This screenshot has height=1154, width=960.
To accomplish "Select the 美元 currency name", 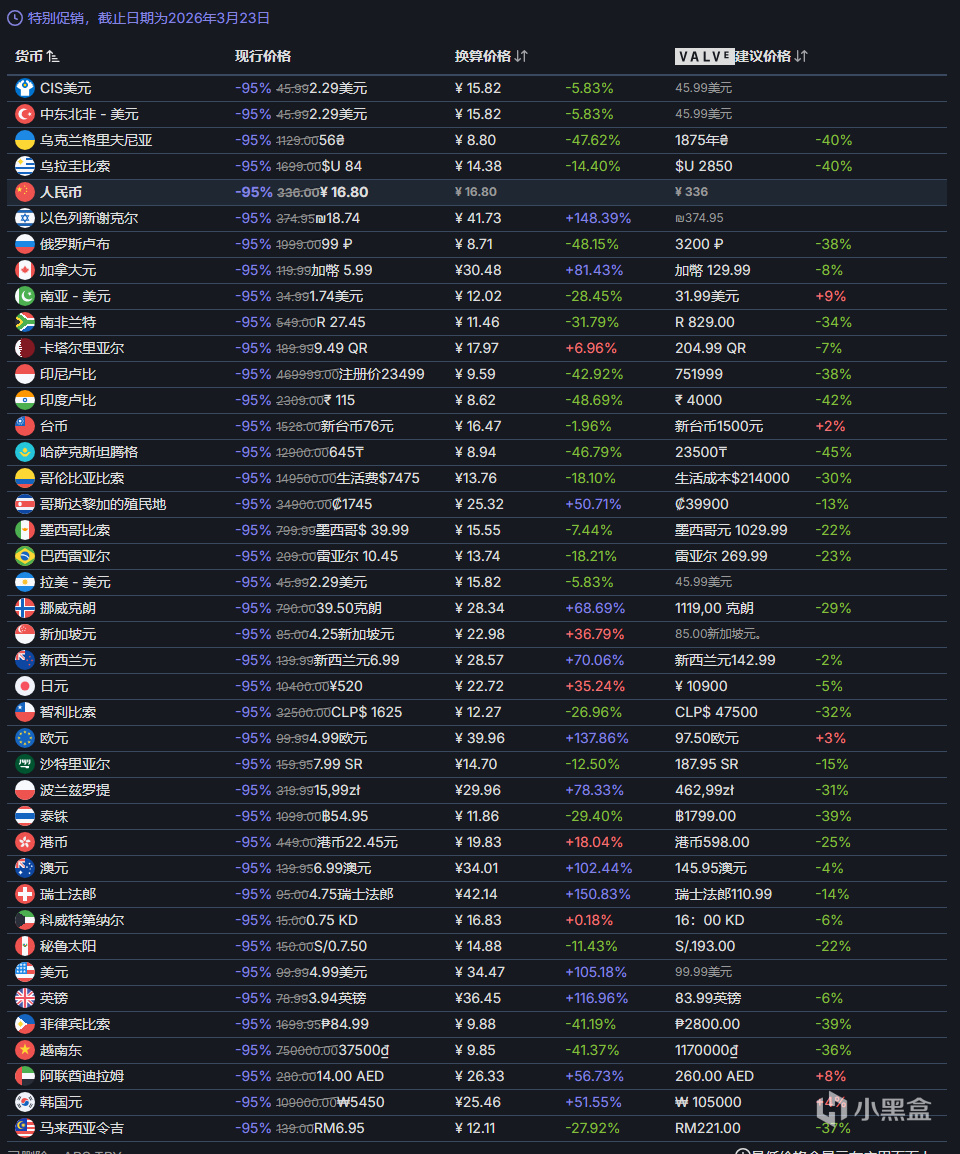I will pos(54,972).
